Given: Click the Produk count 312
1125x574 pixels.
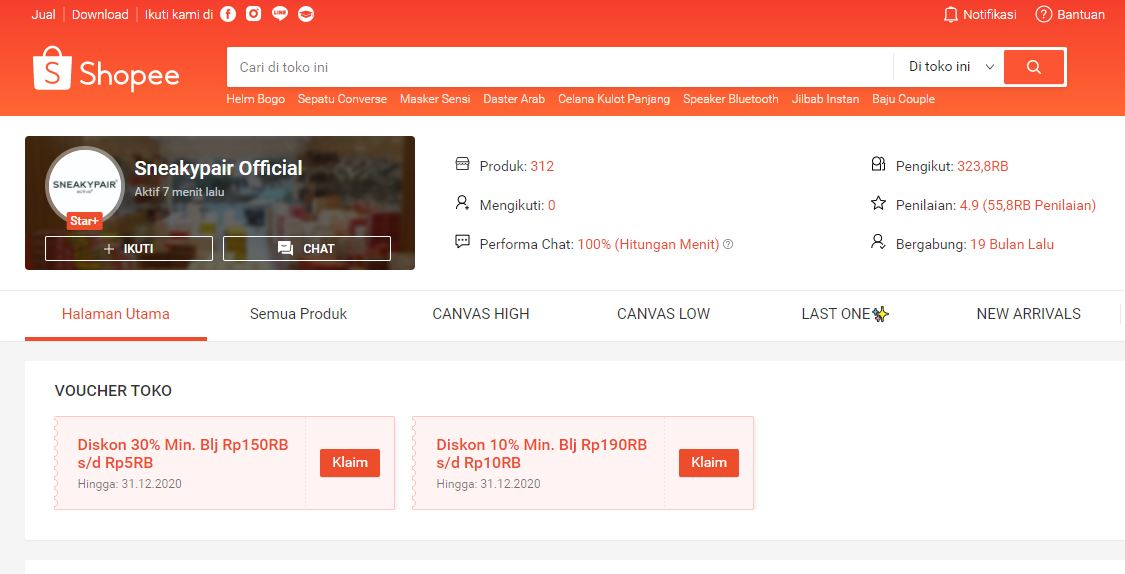Looking at the screenshot, I should (x=542, y=166).
